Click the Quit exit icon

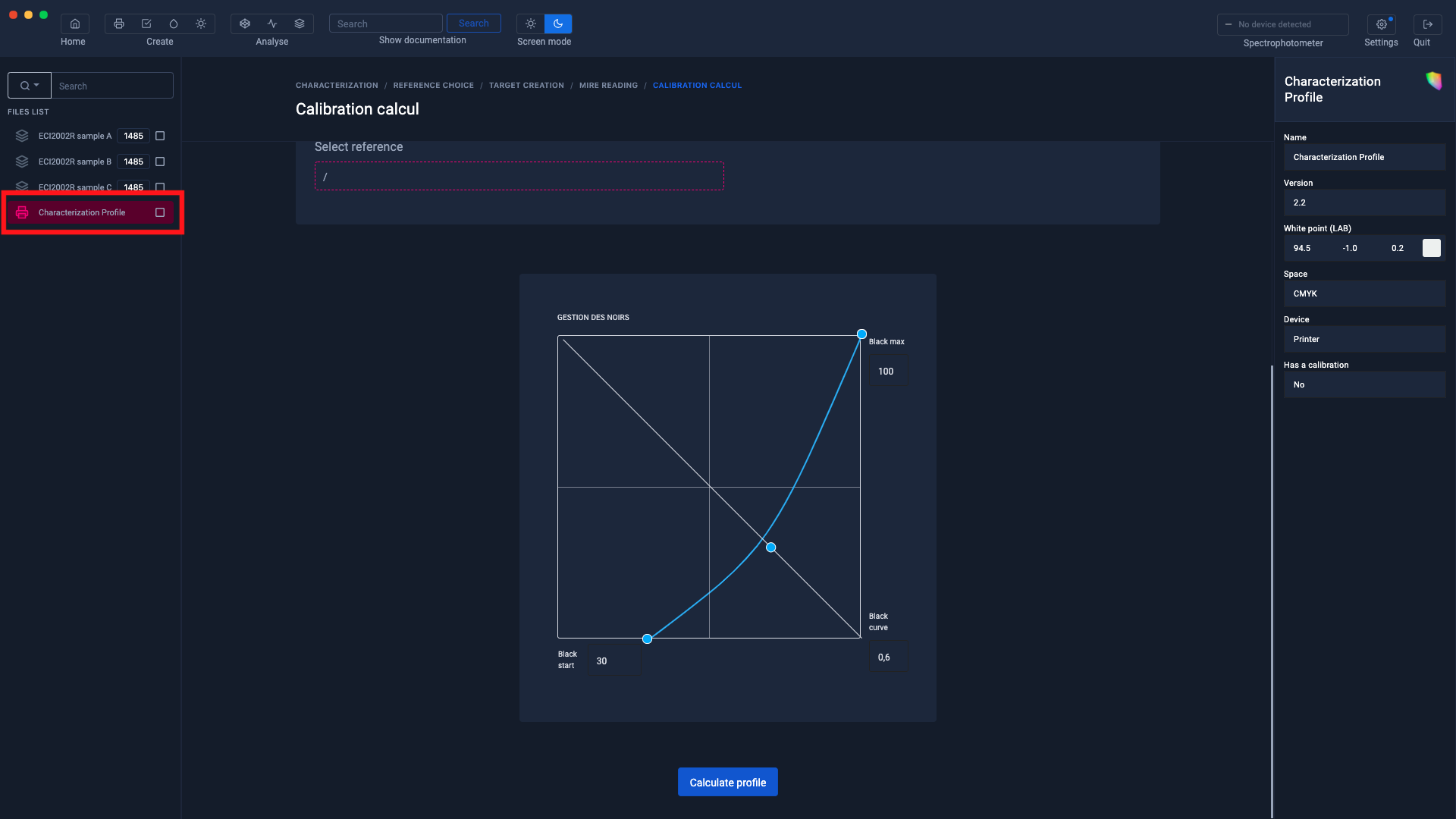[x=1428, y=24]
